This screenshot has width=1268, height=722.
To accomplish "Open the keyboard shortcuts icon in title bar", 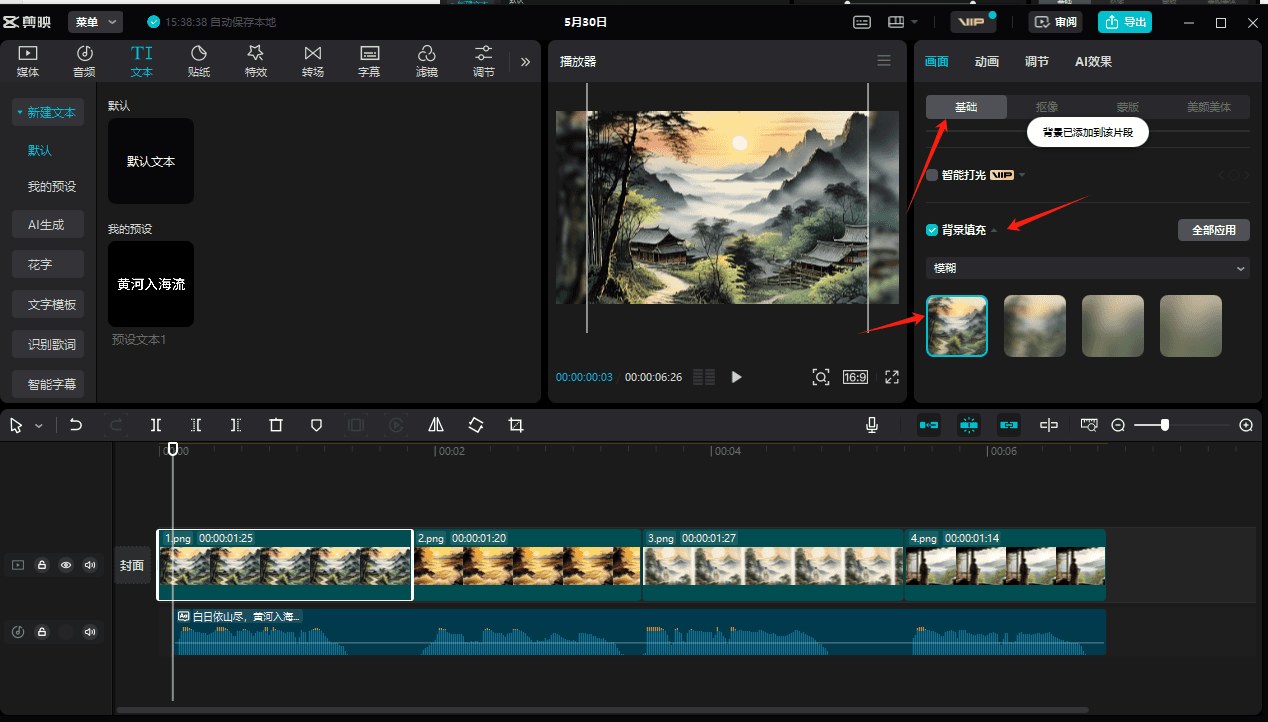I will click(x=862, y=22).
